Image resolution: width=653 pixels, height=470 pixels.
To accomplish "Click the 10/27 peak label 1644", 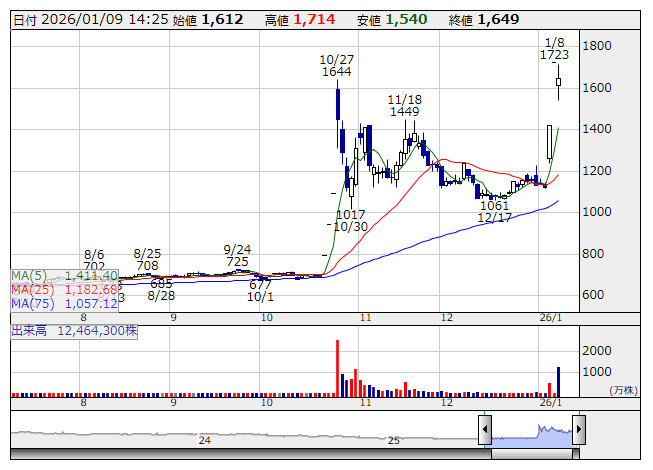I will pyautogui.click(x=335, y=72).
